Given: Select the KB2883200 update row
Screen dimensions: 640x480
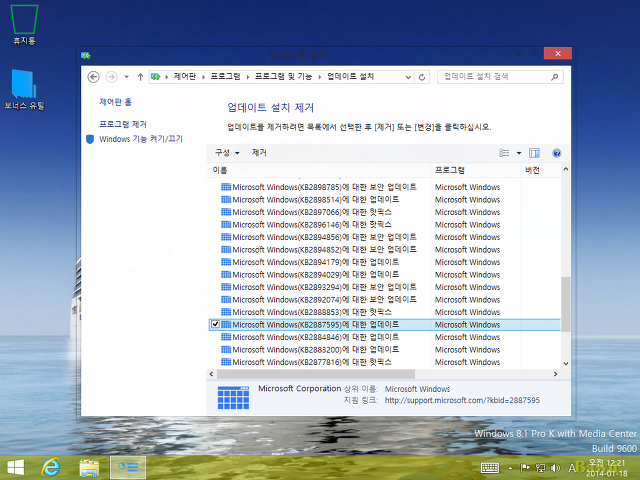Looking at the screenshot, I should [x=384, y=350].
